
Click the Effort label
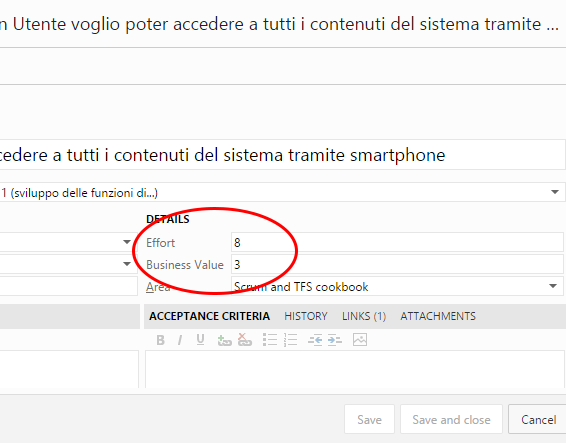160,243
